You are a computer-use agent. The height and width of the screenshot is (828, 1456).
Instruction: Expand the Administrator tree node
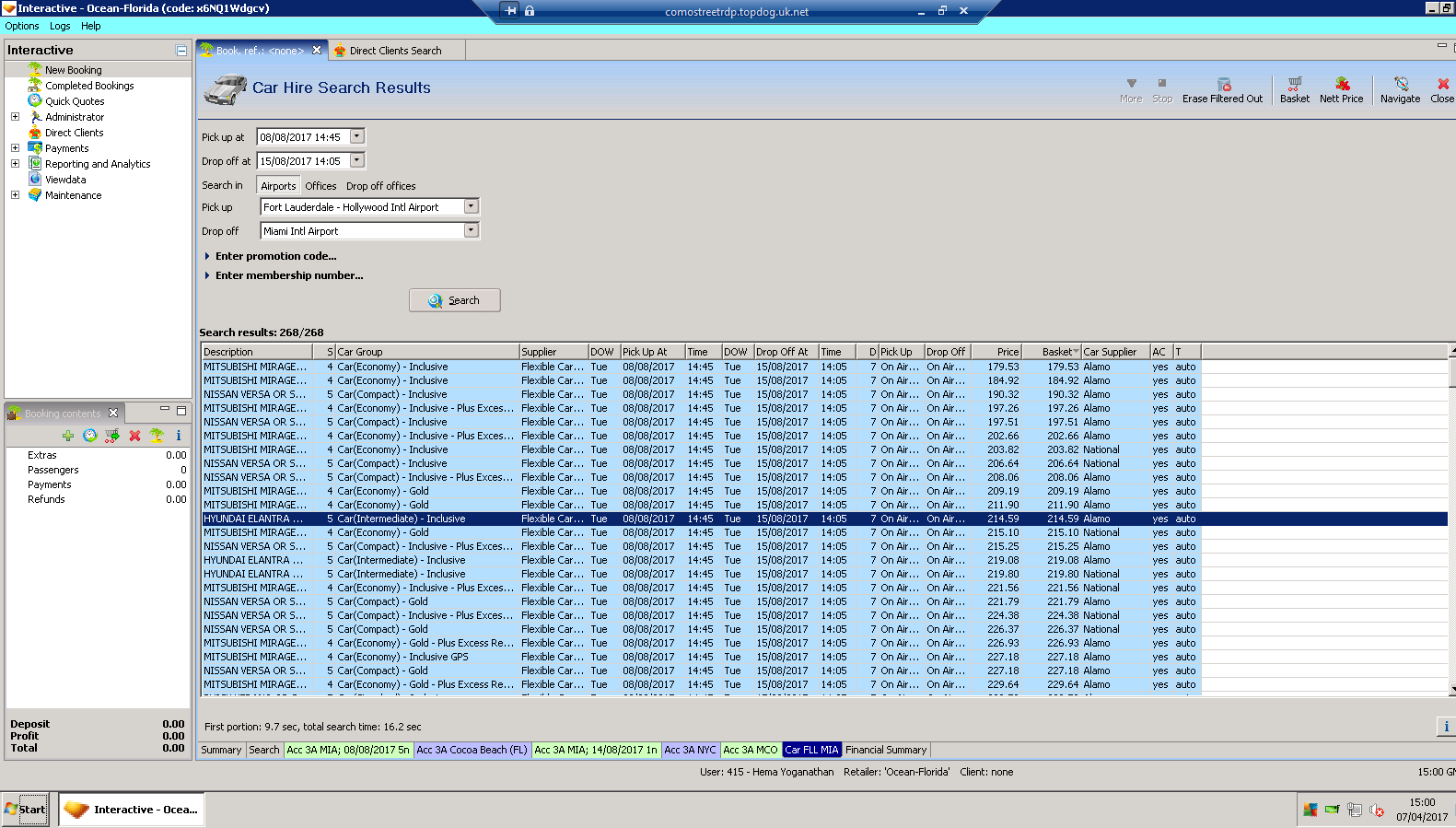(15, 117)
